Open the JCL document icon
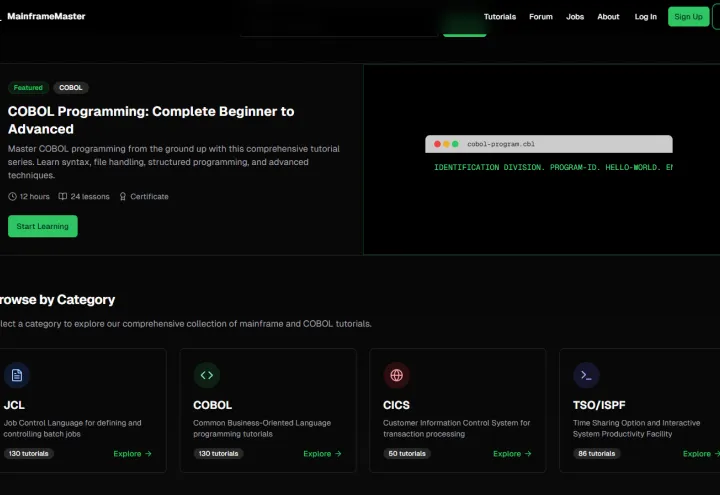The width and height of the screenshot is (720, 495). 17,375
